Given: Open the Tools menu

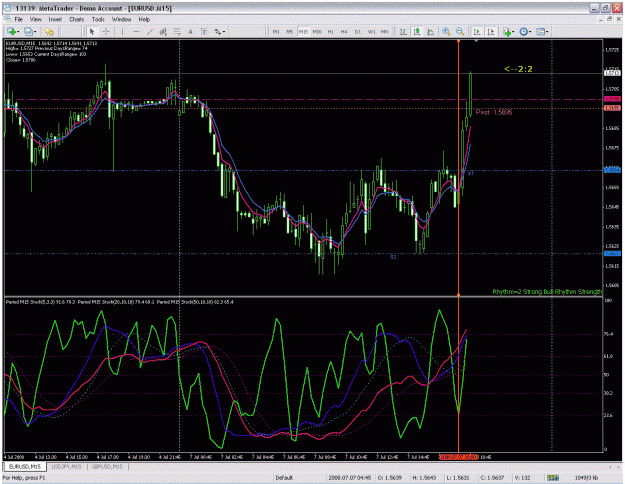Looking at the screenshot, I should pyautogui.click(x=98, y=19).
